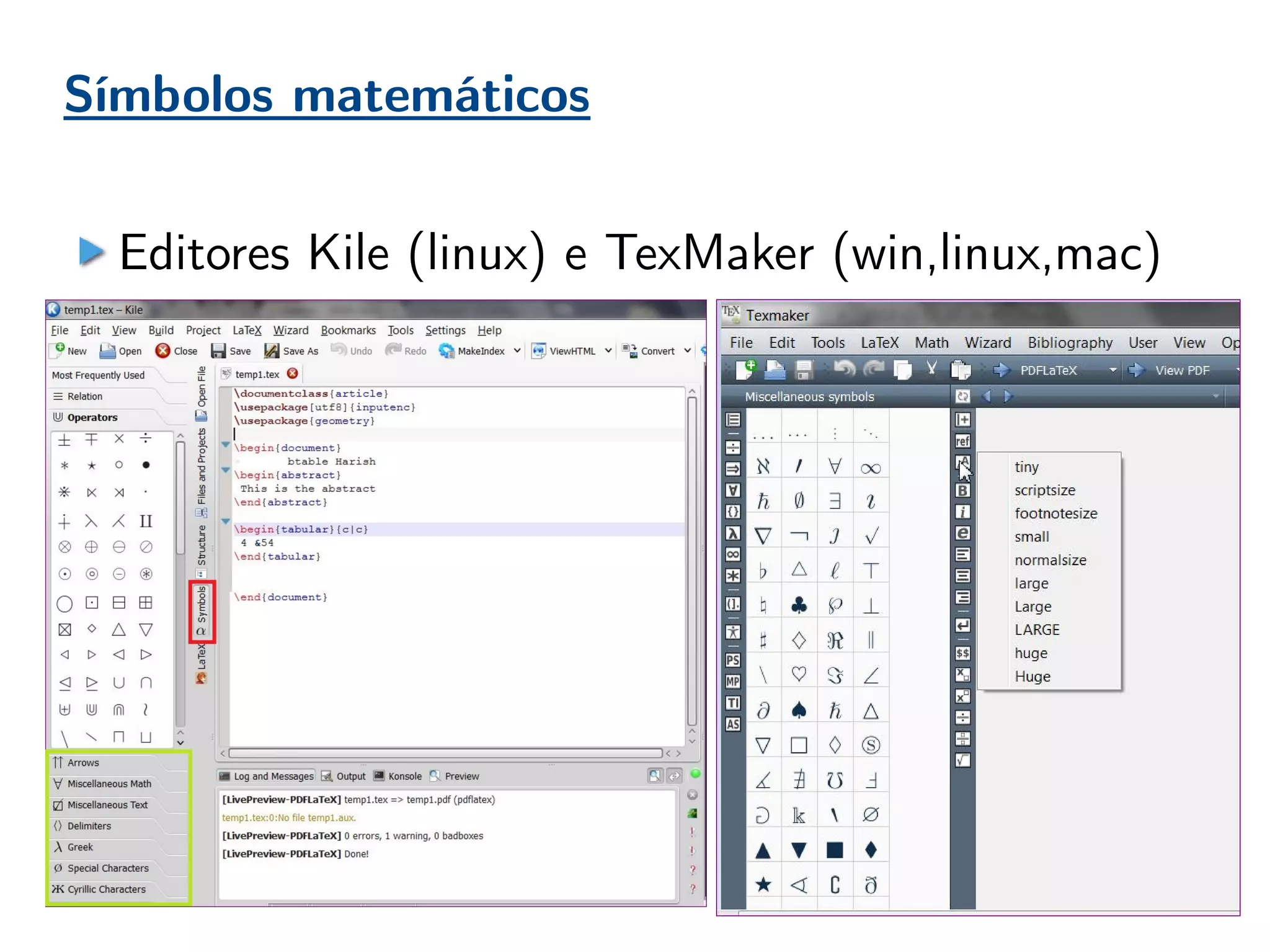Insert the club suit symbol in Texmaker
Image resolution: width=1270 pixels, height=952 pixels.
click(x=799, y=605)
